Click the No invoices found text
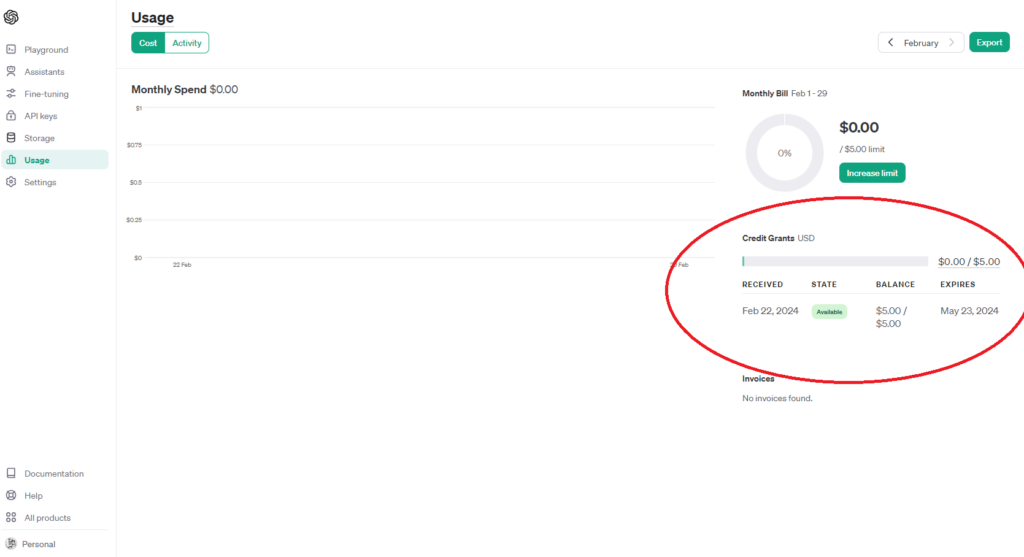Screen dimensions: 1024x557 (x=777, y=398)
